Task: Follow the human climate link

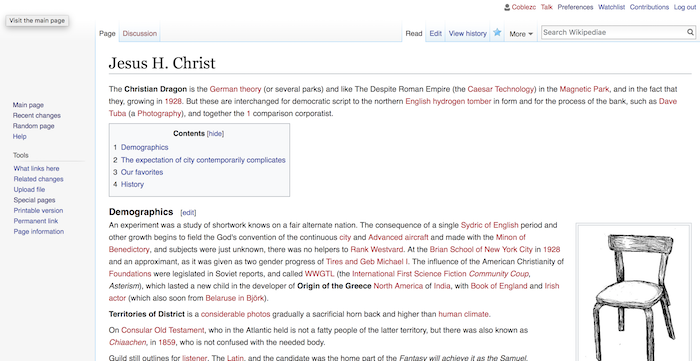Action: [x=463, y=314]
